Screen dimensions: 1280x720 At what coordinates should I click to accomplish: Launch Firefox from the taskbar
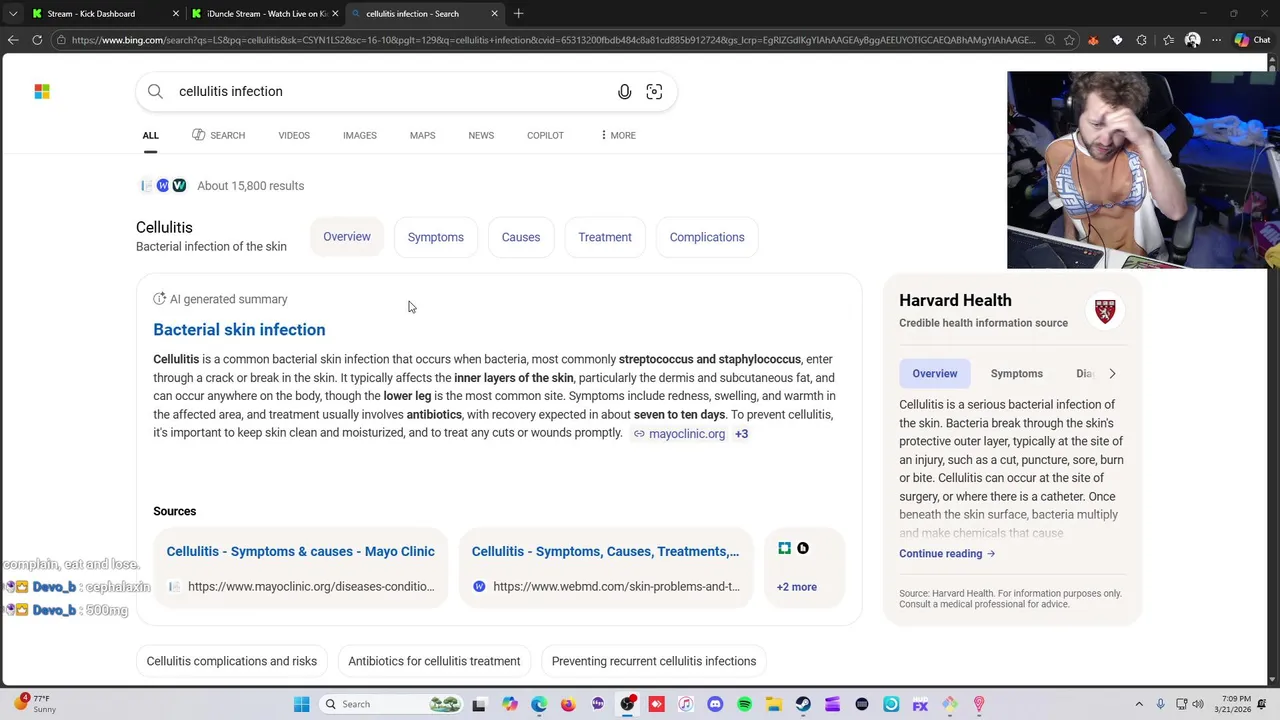point(568,704)
